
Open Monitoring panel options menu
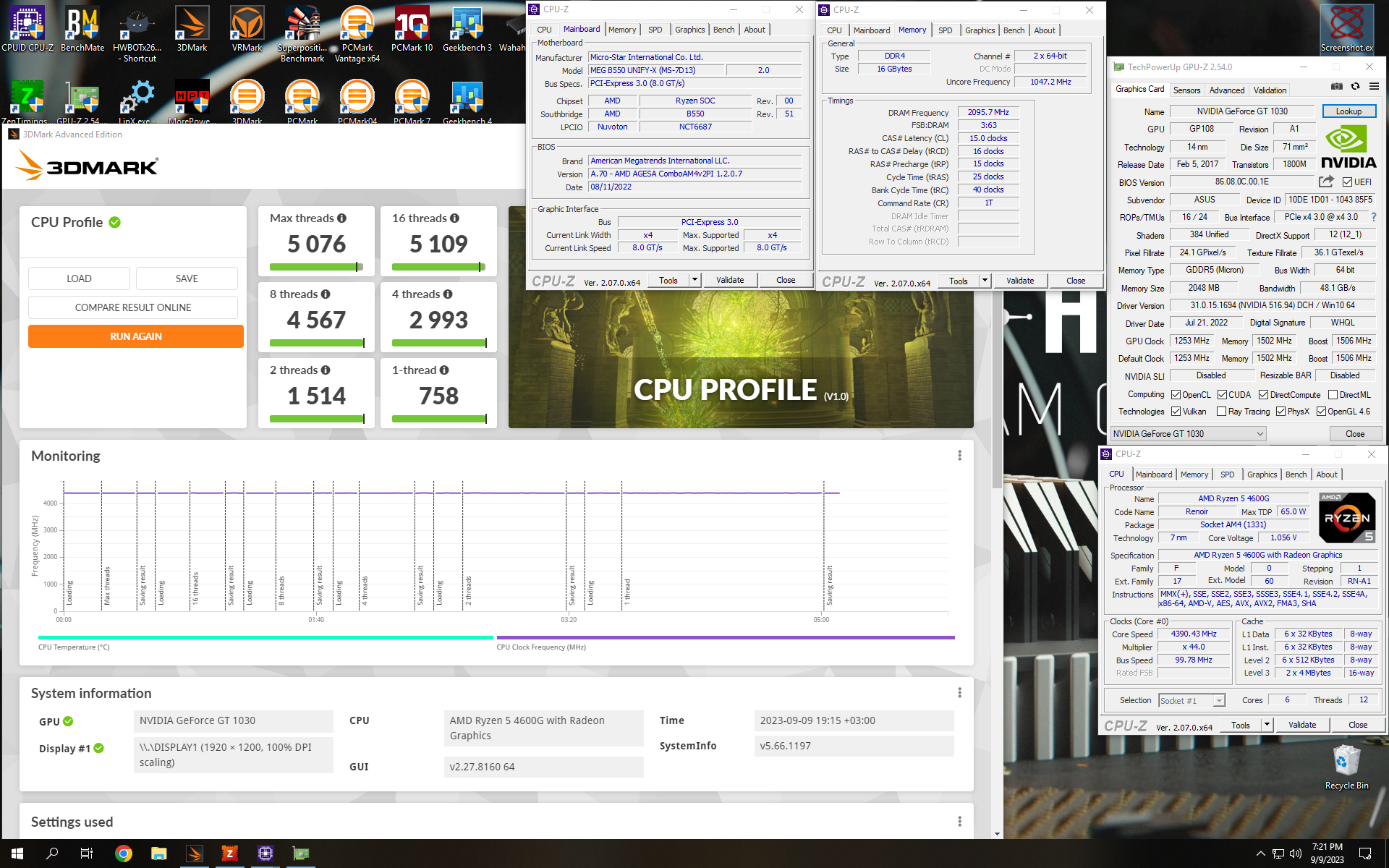coord(959,456)
